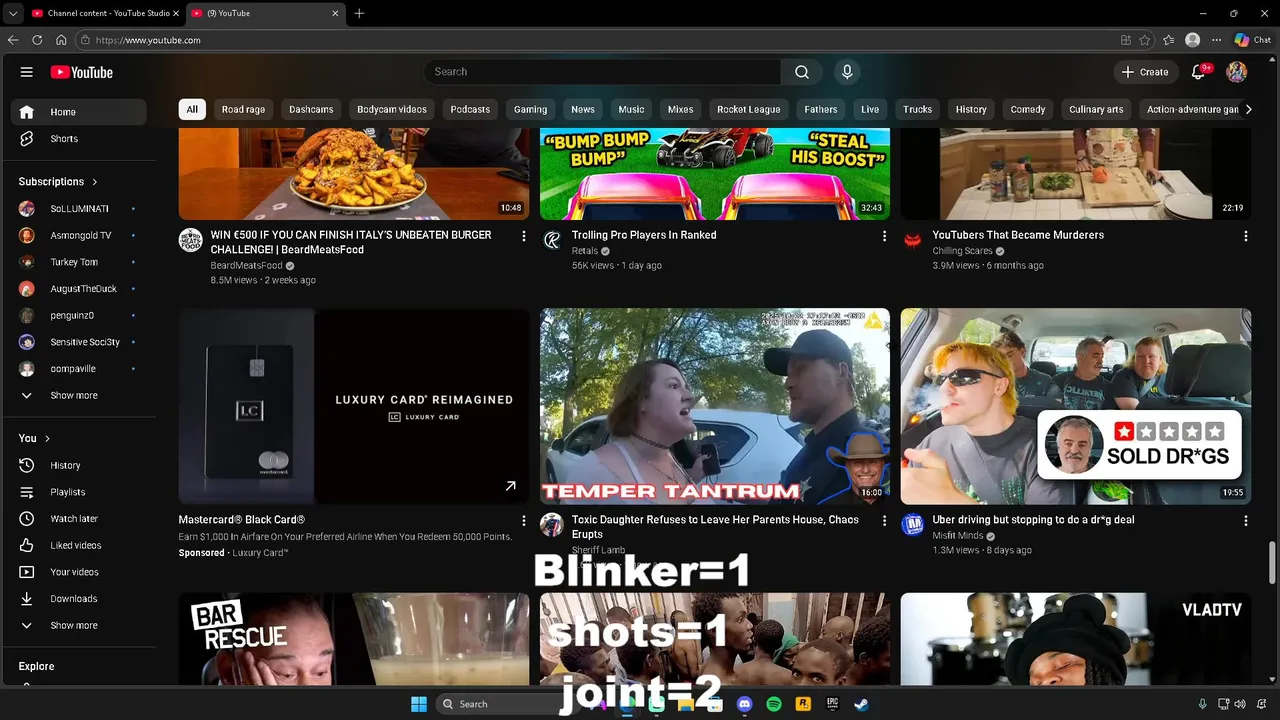Screen dimensions: 1280x720
Task: Open the Temper Tantrum video thumbnail
Action: (x=715, y=405)
